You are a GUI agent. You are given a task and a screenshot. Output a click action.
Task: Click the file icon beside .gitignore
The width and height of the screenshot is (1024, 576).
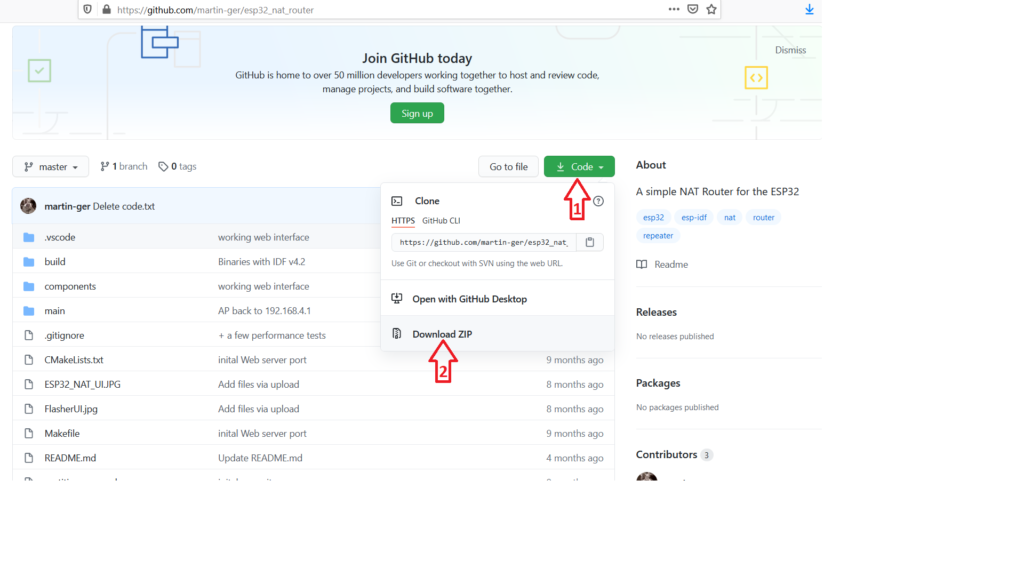click(x=29, y=335)
